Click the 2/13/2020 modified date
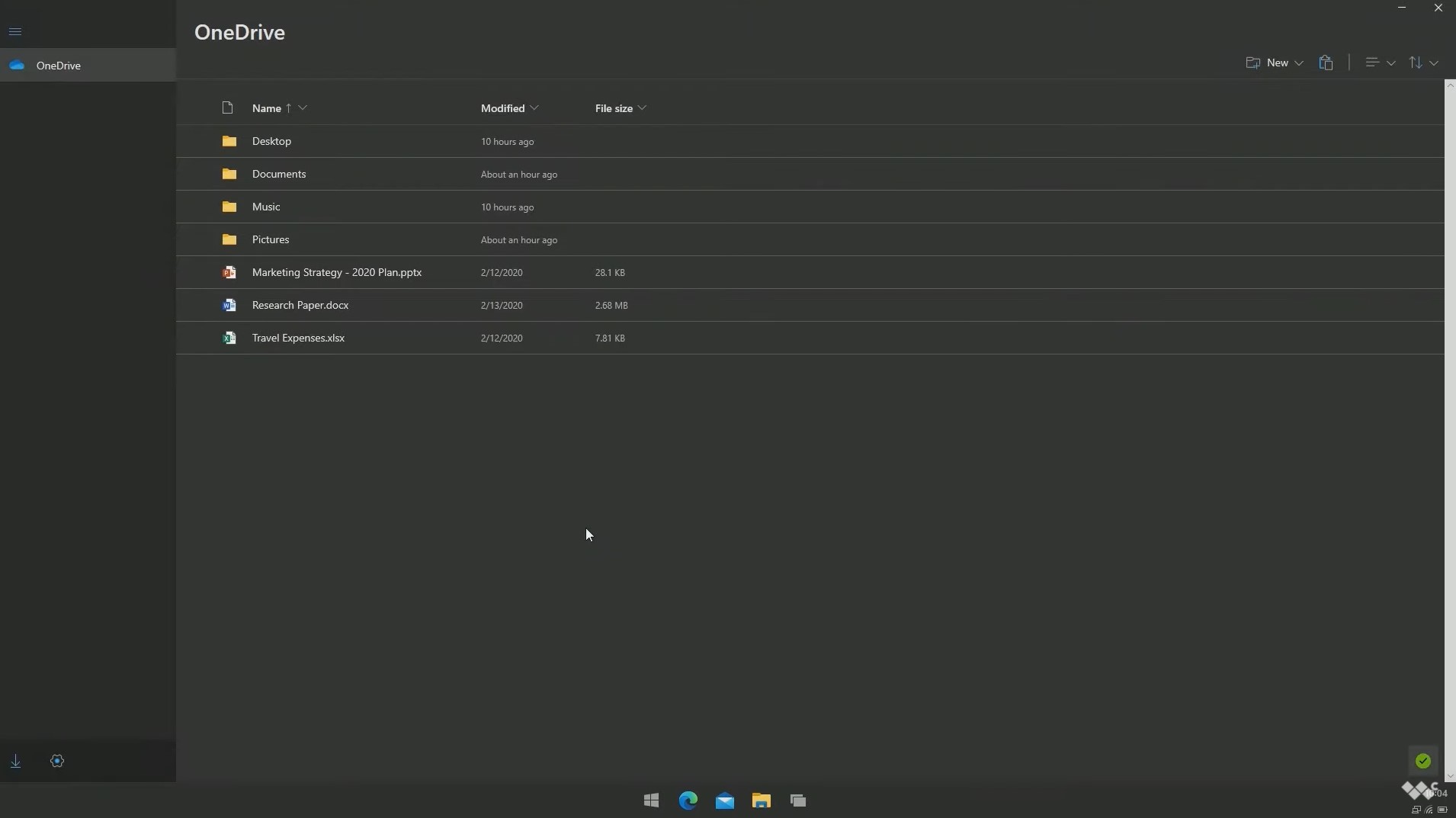This screenshot has height=818, width=1456. pyautogui.click(x=502, y=305)
